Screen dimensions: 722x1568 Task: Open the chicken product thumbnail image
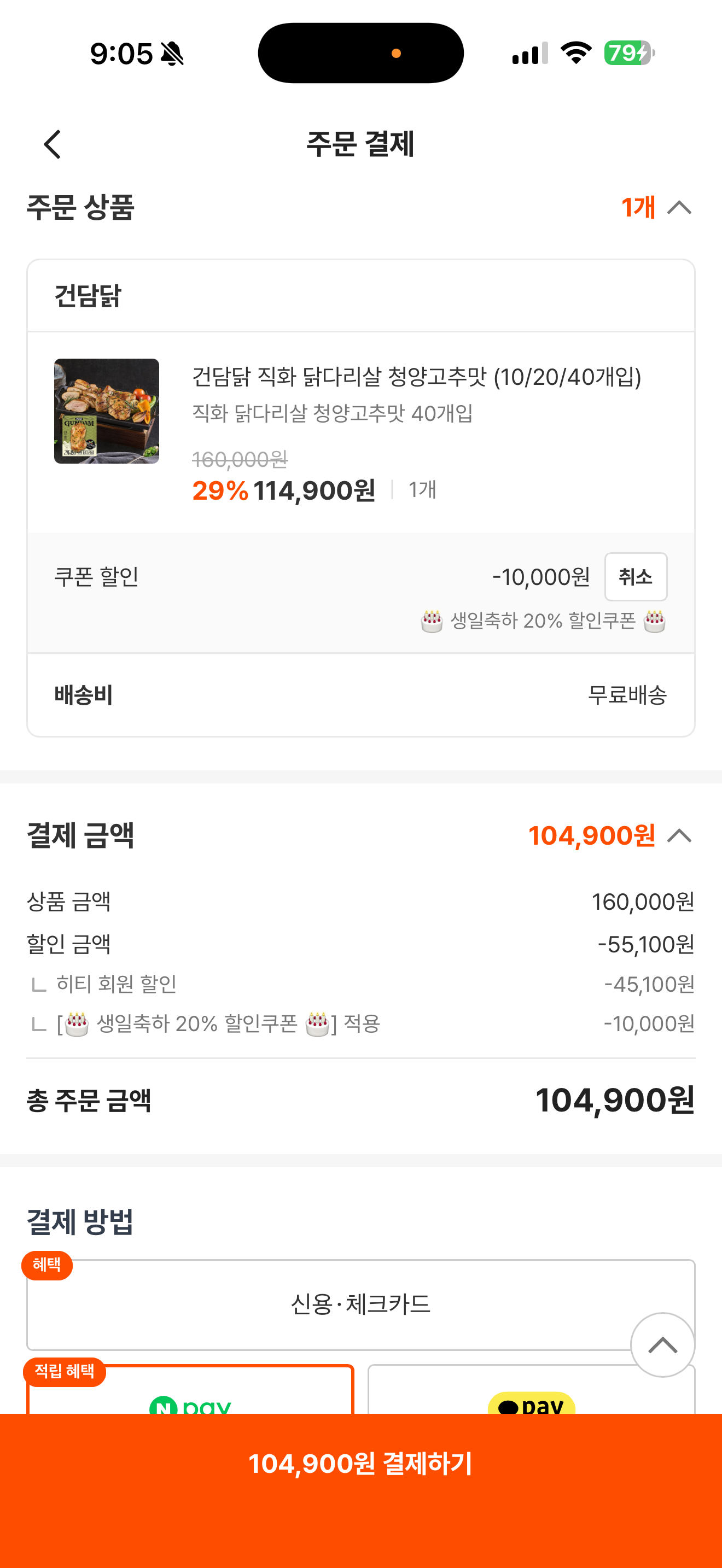107,411
